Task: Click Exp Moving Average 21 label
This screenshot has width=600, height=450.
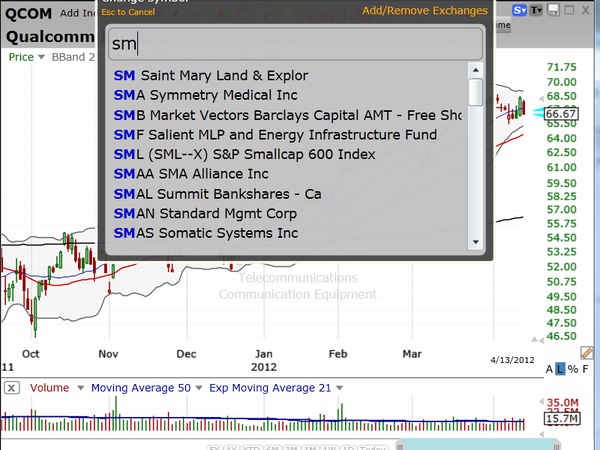Action: (270, 388)
